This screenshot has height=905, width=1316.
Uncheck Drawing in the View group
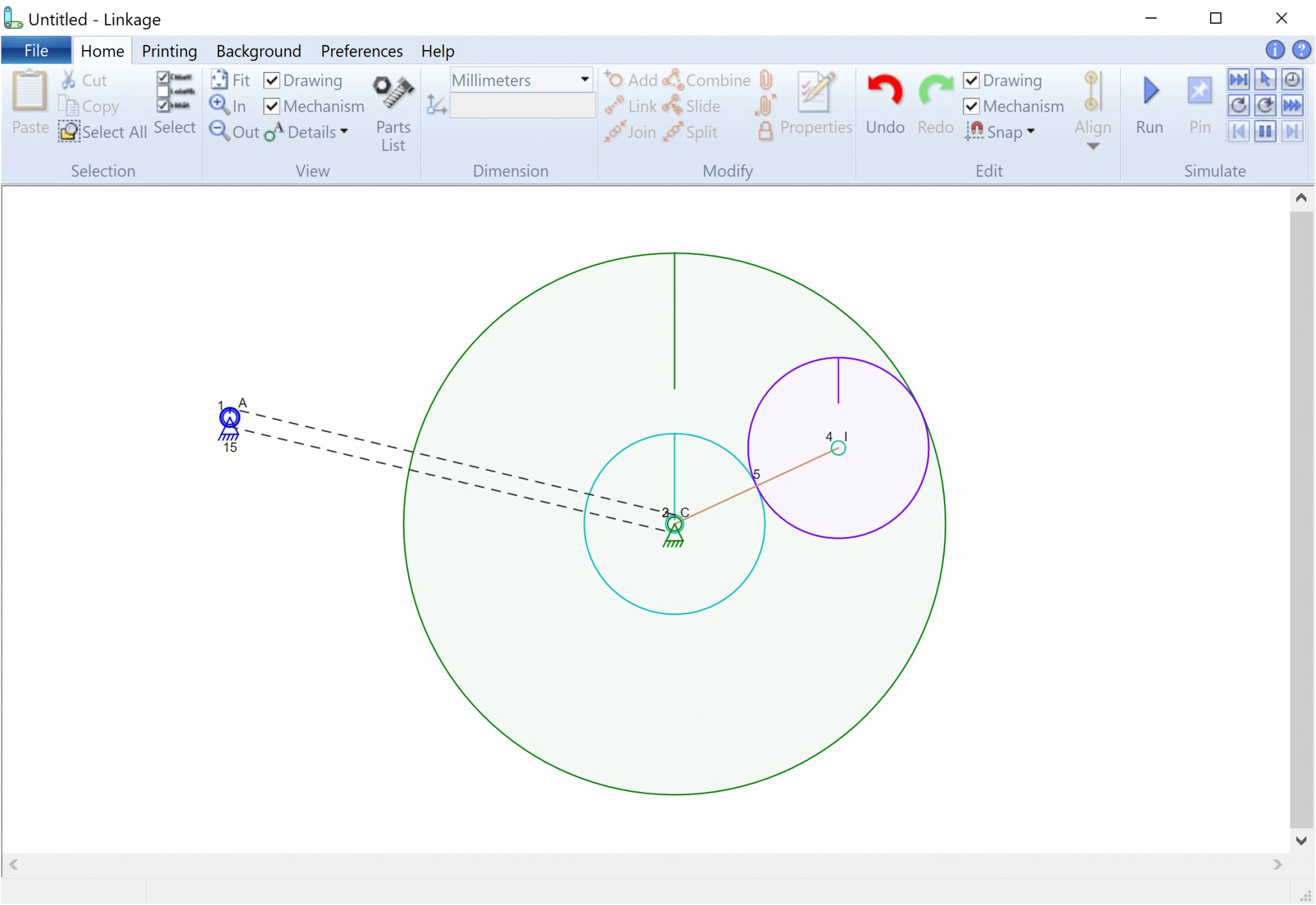point(272,80)
